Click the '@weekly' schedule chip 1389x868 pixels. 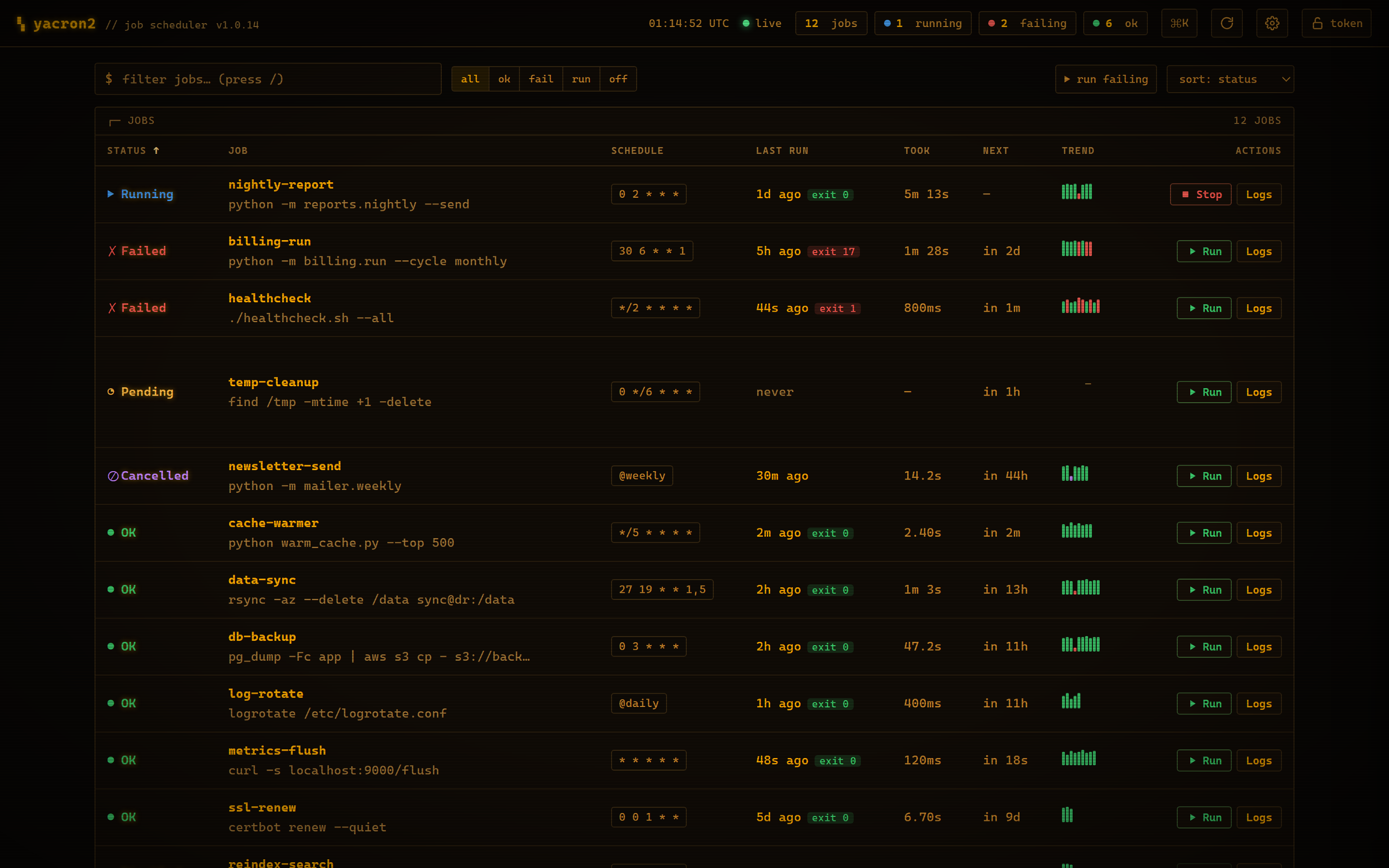tap(642, 475)
